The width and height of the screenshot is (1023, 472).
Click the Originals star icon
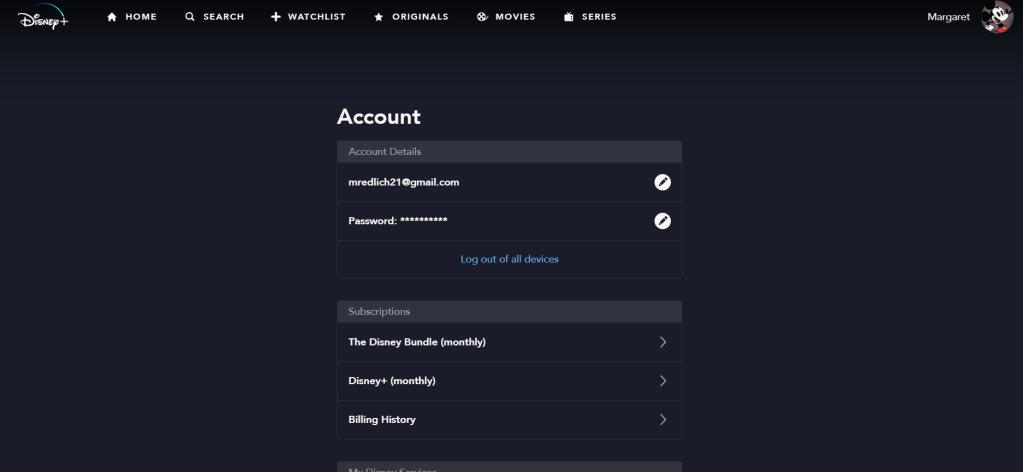tap(379, 17)
